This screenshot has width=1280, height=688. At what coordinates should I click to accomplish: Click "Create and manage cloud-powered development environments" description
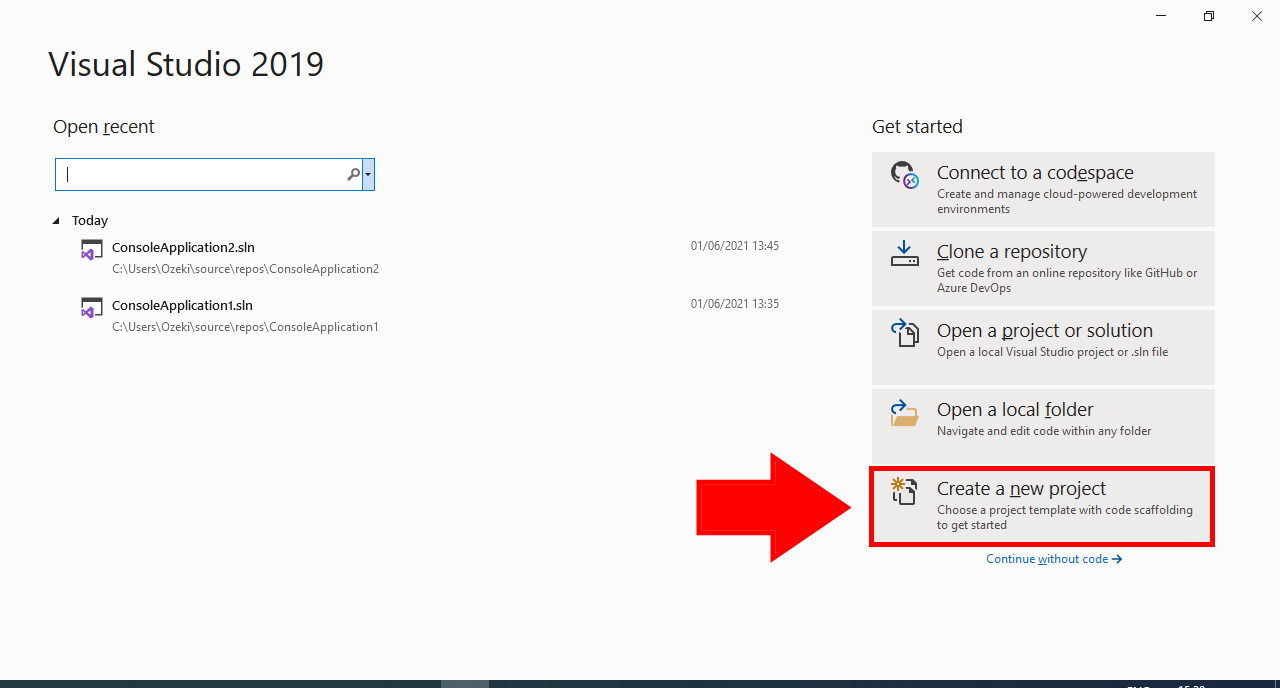pyautogui.click(x=1067, y=202)
